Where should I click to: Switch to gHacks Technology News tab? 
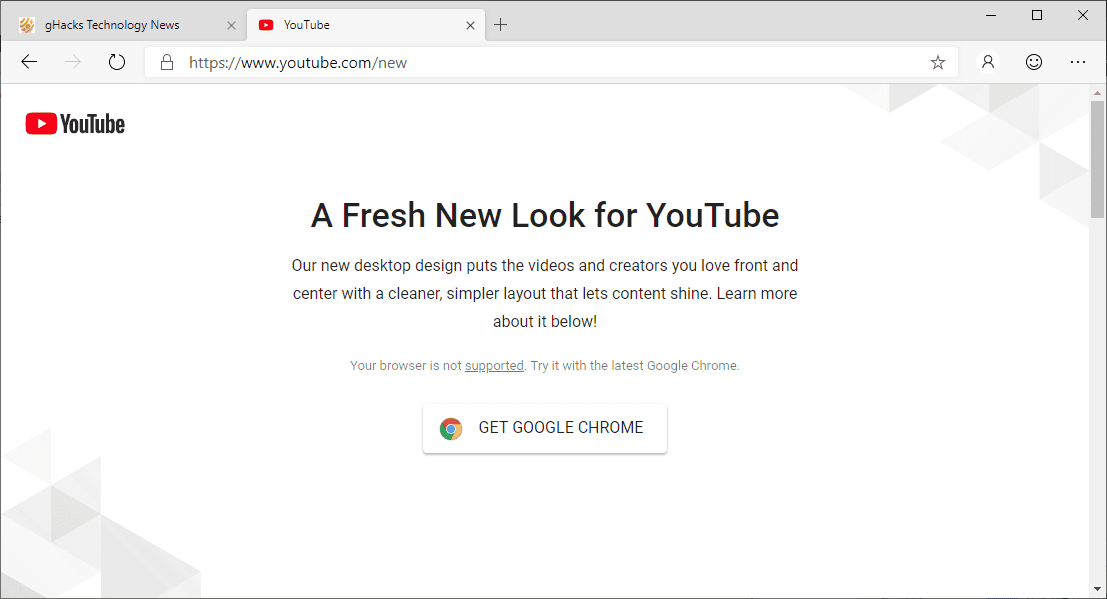coord(124,25)
